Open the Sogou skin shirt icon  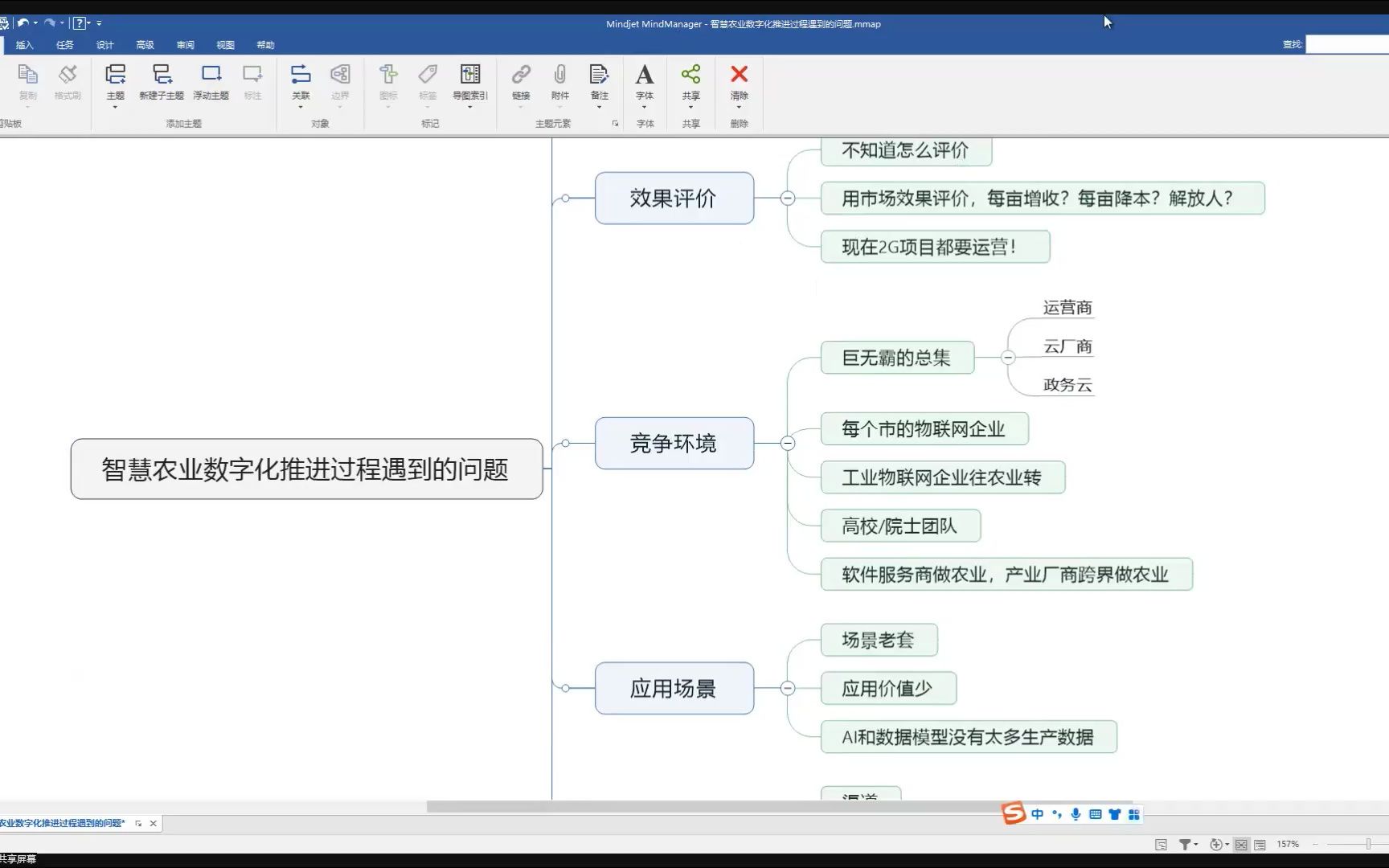click(x=1114, y=814)
